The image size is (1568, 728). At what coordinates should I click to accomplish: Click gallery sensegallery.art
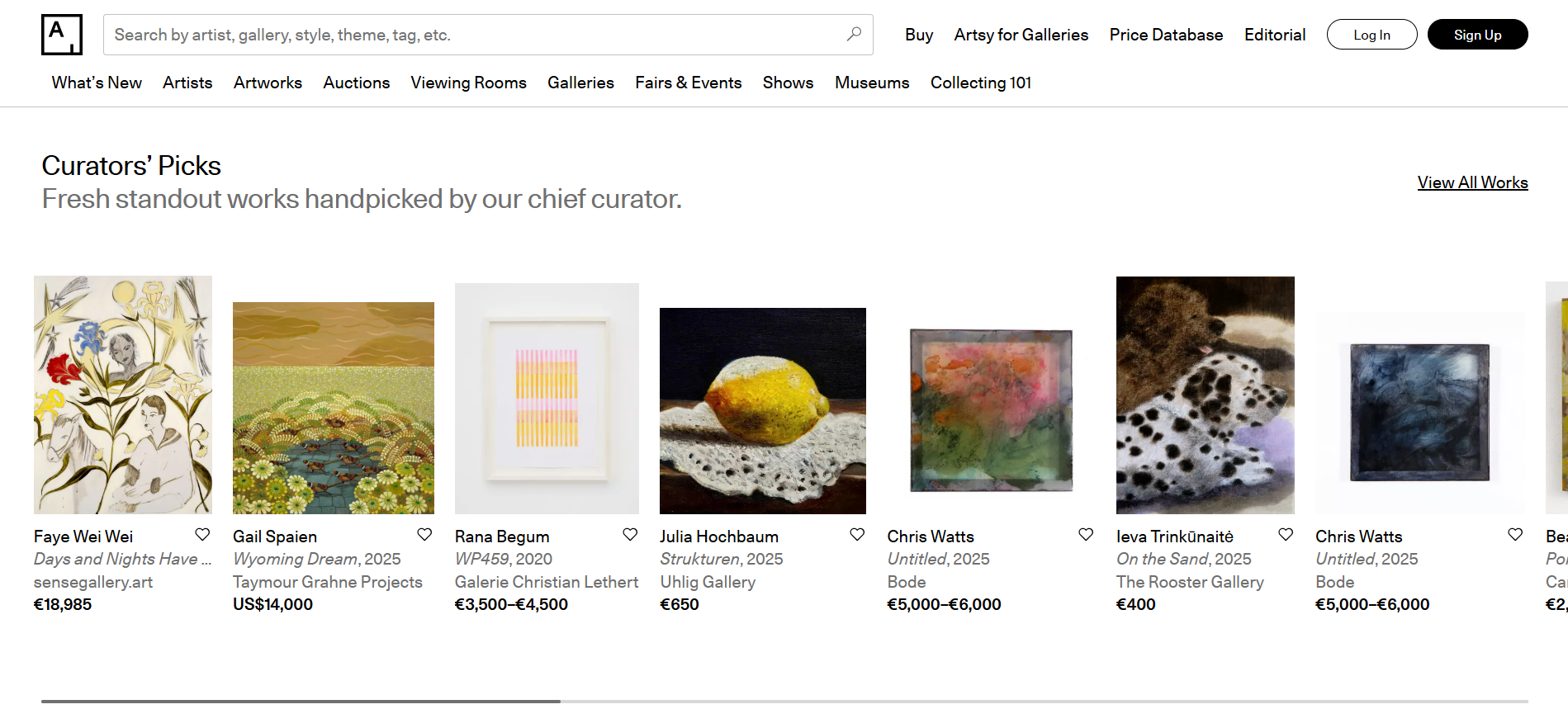pos(93,582)
